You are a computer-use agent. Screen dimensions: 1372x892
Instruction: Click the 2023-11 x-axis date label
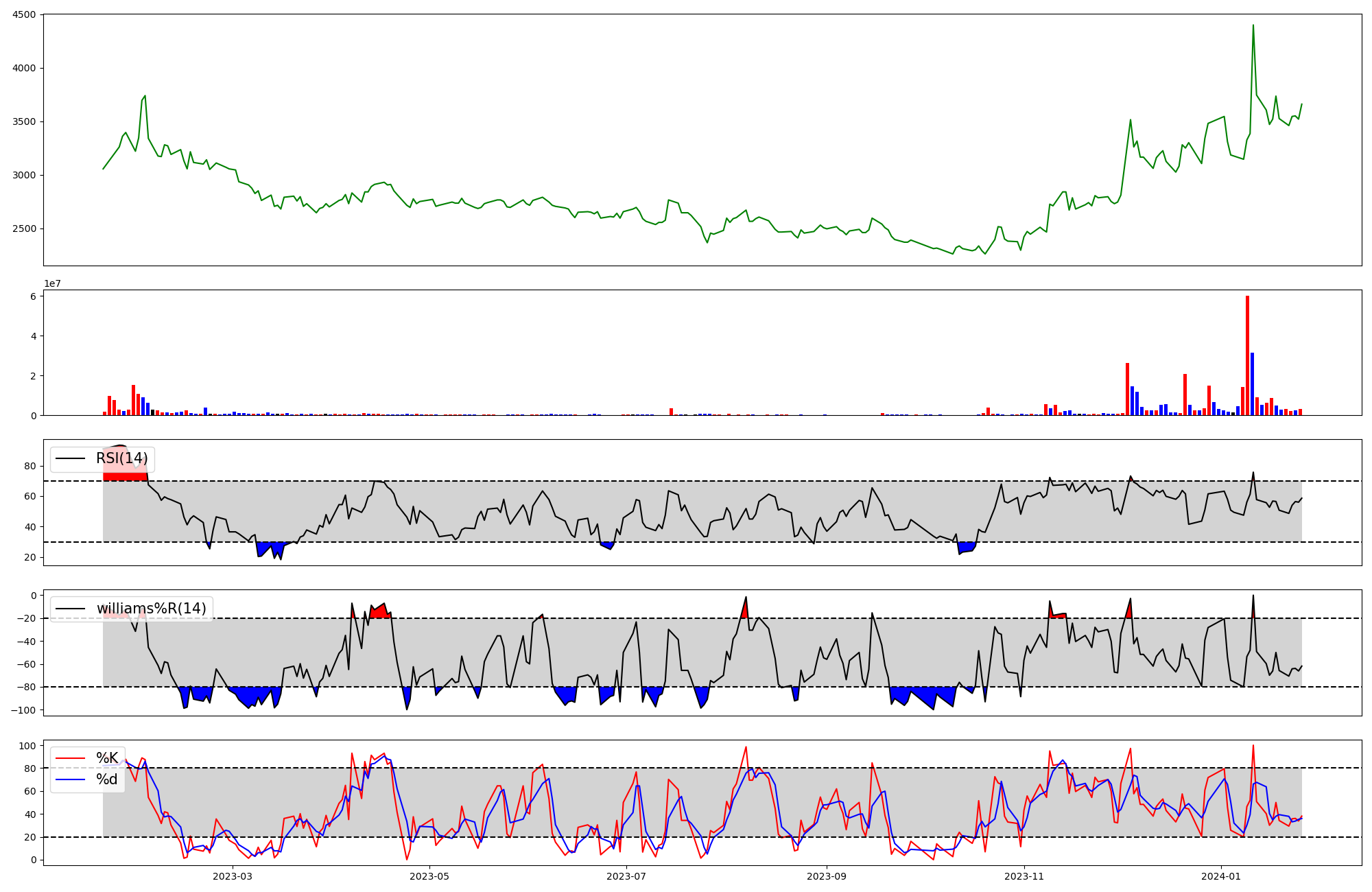pos(1024,876)
